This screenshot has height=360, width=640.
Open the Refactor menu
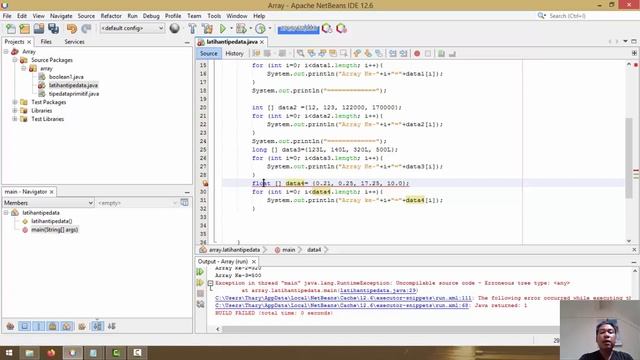(x=111, y=16)
